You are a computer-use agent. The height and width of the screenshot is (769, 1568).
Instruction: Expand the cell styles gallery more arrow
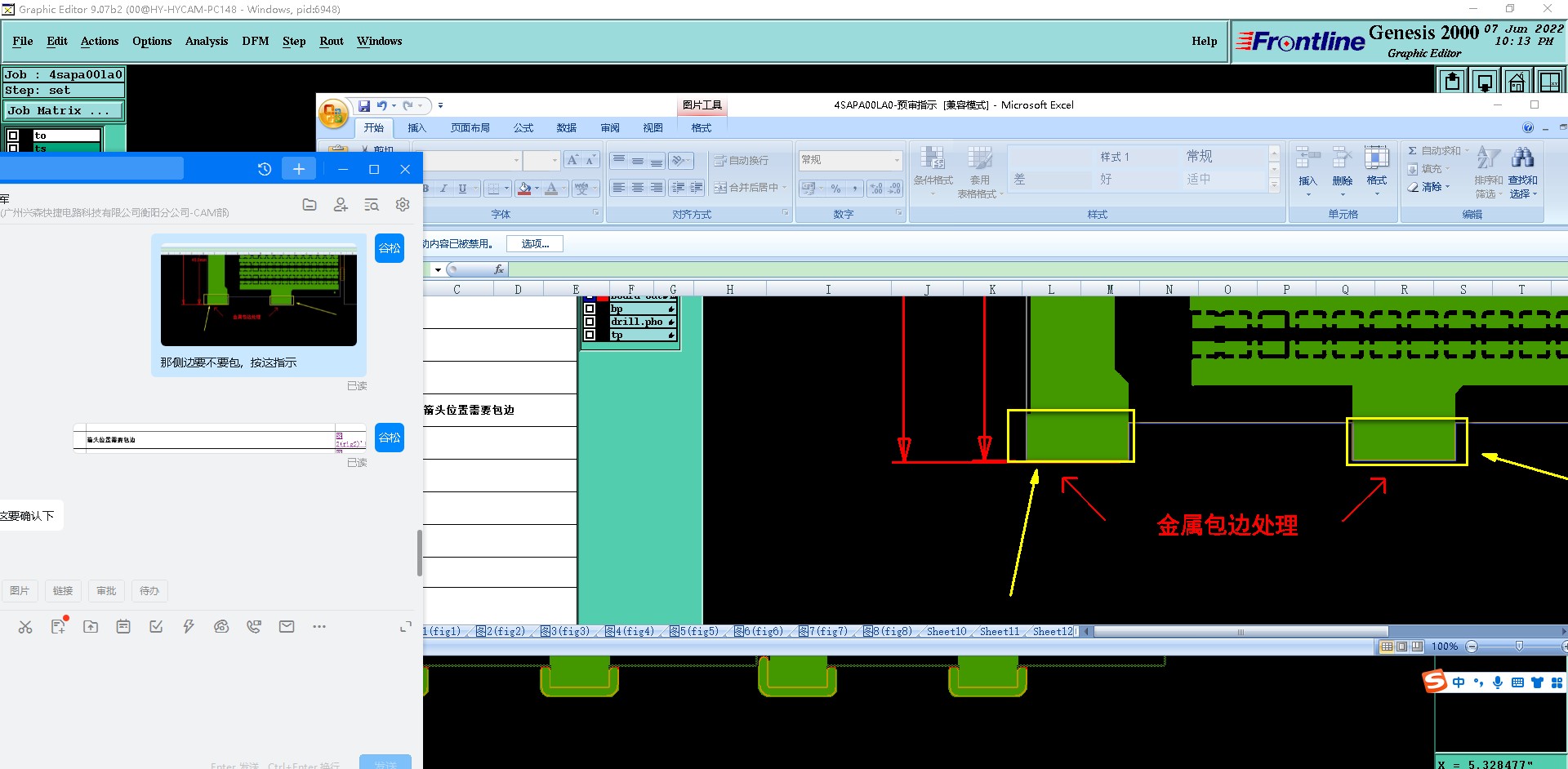click(x=1274, y=185)
